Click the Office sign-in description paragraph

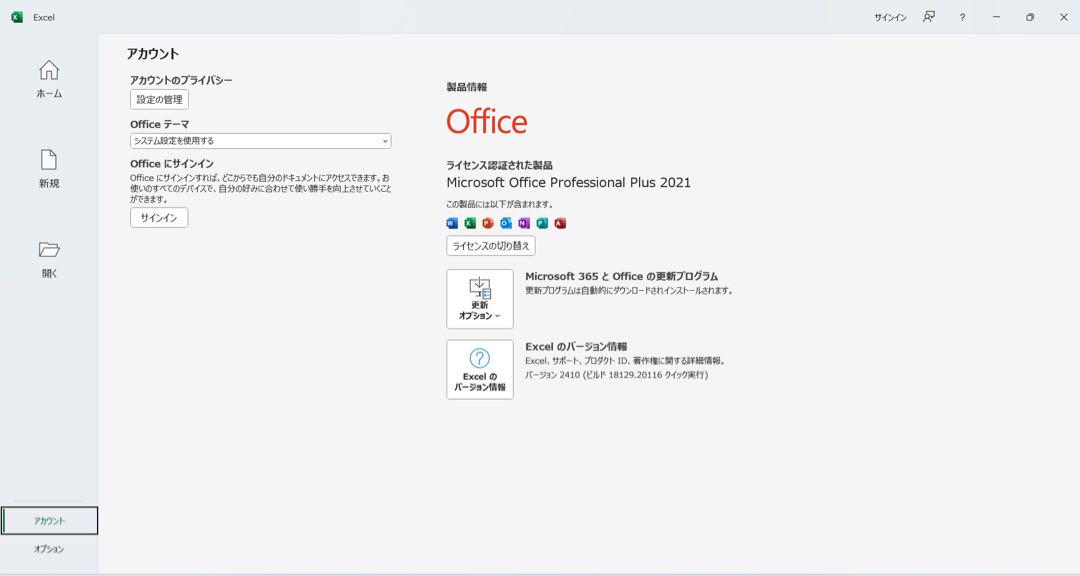click(260, 188)
